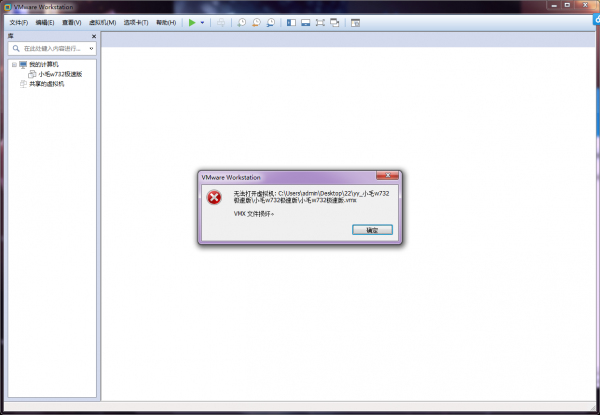Open the 虚拟机(M) menu

(x=103, y=23)
